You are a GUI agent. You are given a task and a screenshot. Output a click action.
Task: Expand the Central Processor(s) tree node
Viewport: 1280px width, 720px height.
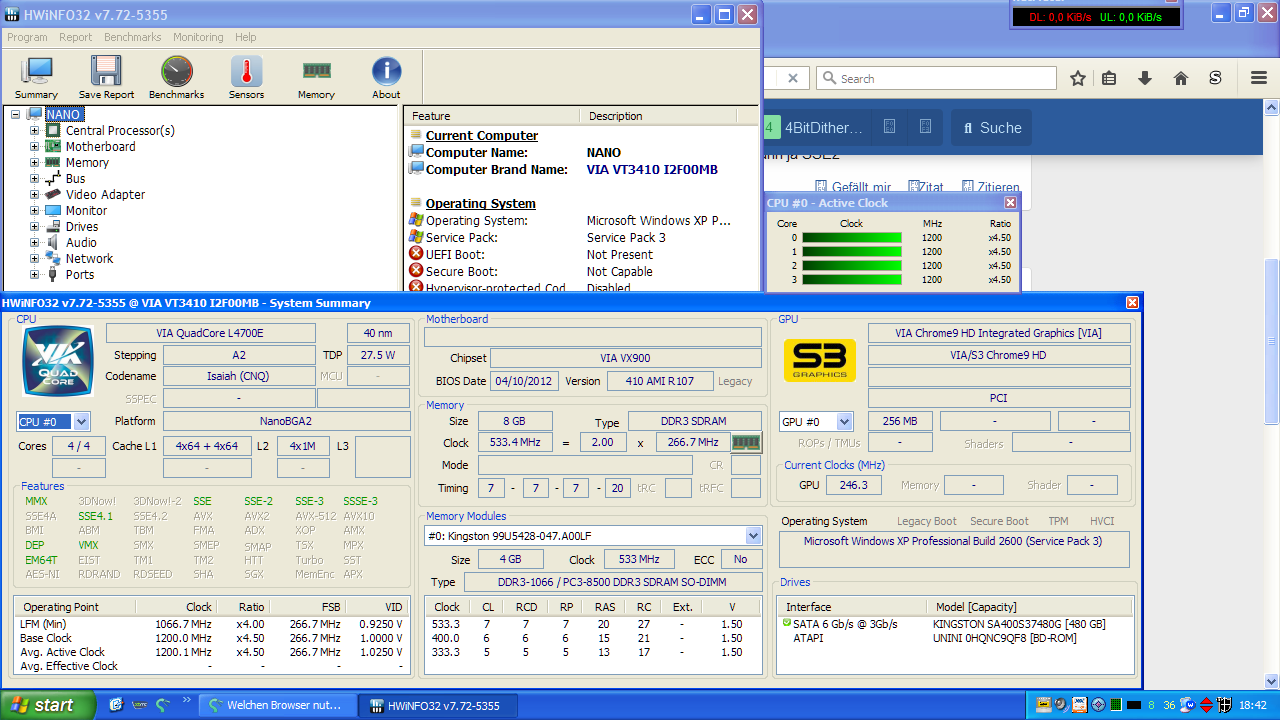click(x=35, y=131)
